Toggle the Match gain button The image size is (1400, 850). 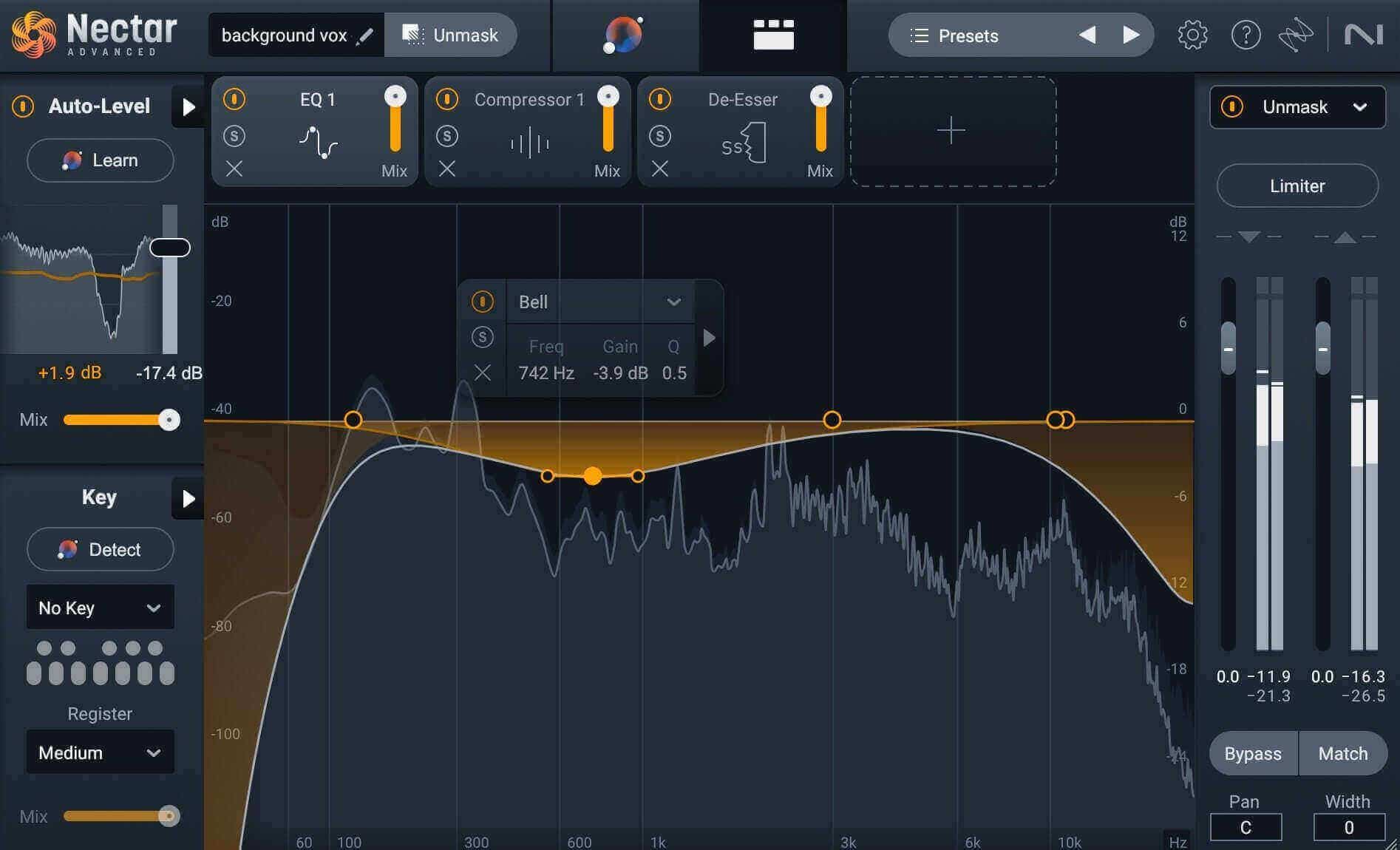[1343, 753]
